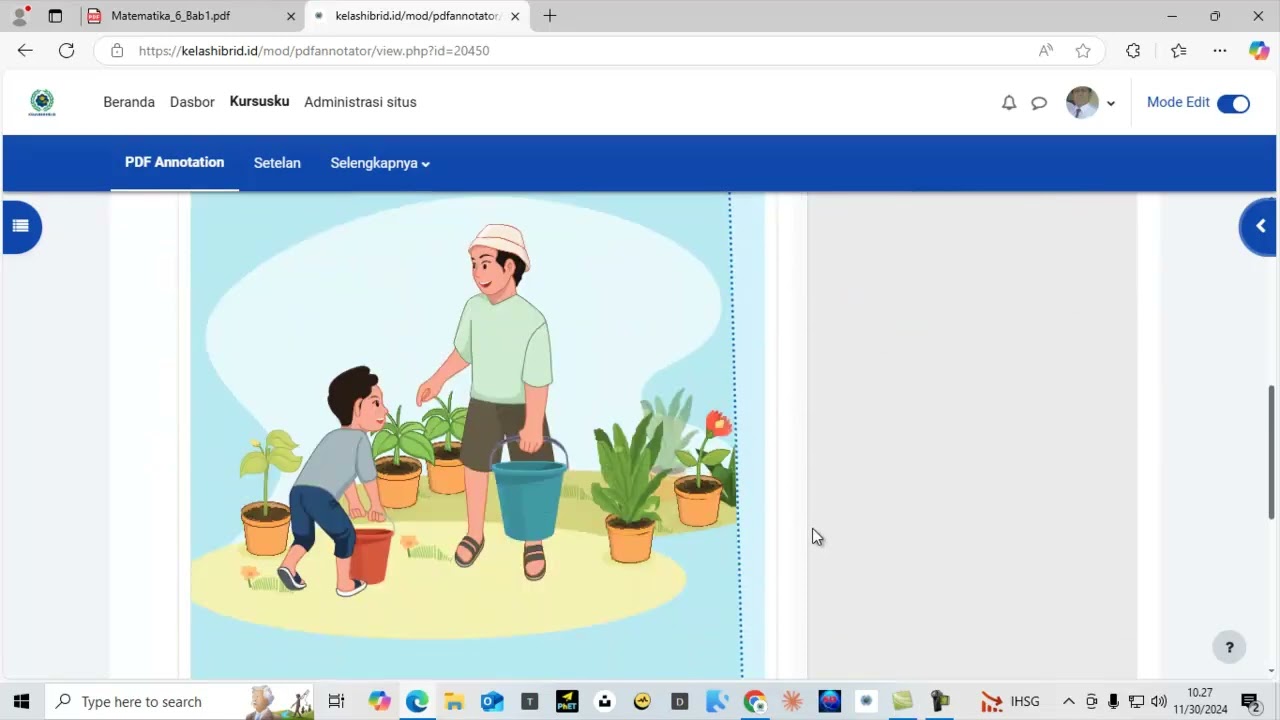The image size is (1280, 720).
Task: Open Read aloud icon in address bar
Action: (1046, 50)
